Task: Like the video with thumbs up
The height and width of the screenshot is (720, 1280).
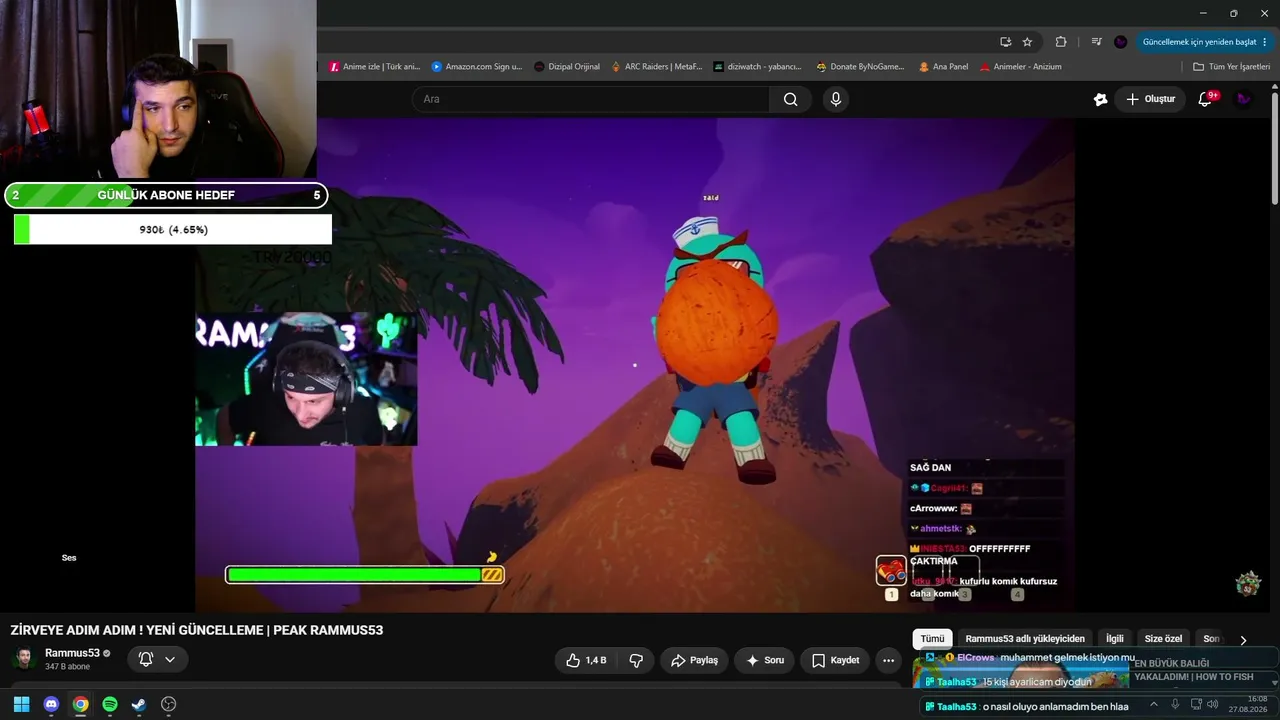Action: pyautogui.click(x=586, y=660)
